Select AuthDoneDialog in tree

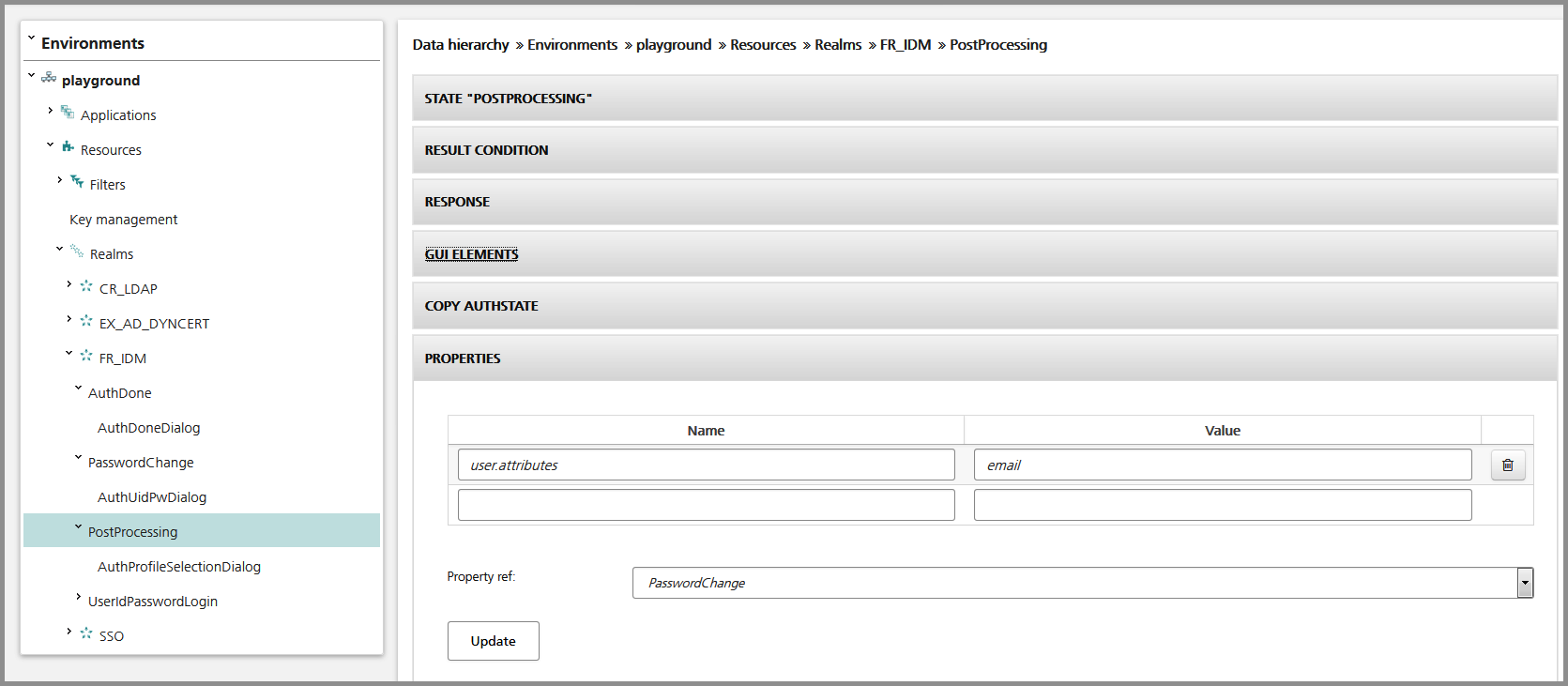click(x=148, y=428)
